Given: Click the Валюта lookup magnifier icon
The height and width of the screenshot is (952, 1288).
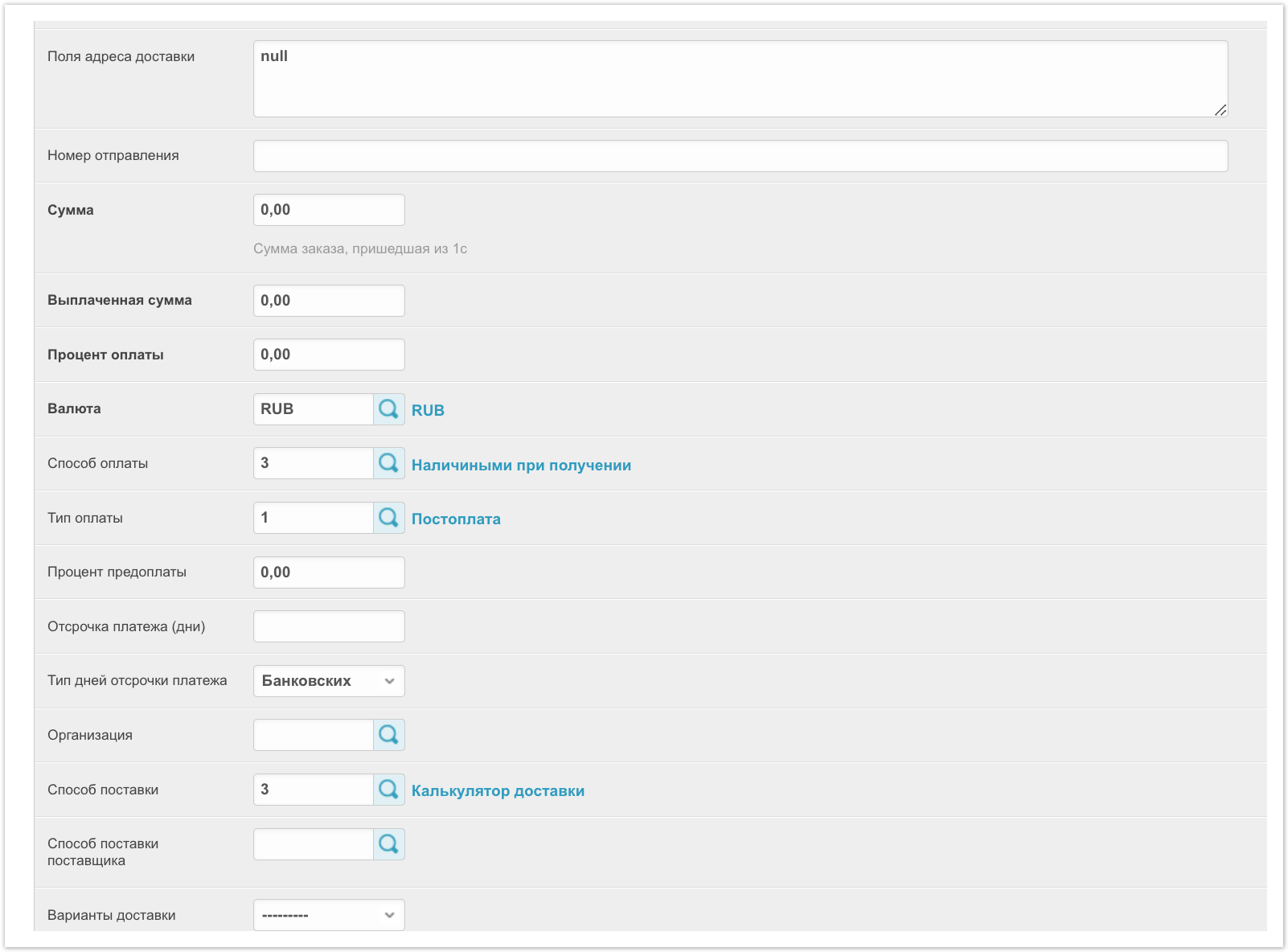Looking at the screenshot, I should point(388,409).
